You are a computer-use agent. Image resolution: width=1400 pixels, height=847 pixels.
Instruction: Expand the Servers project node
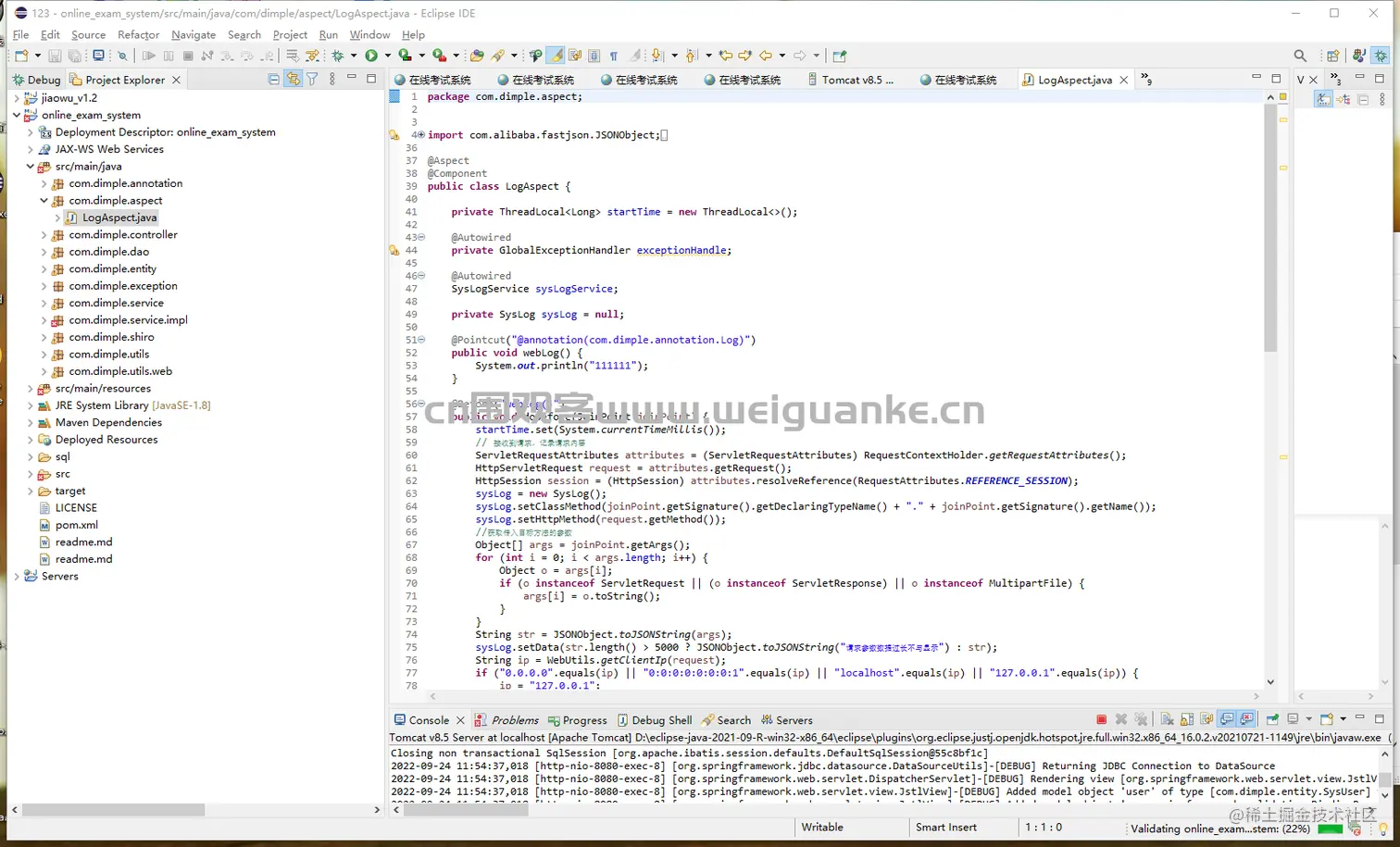17,577
